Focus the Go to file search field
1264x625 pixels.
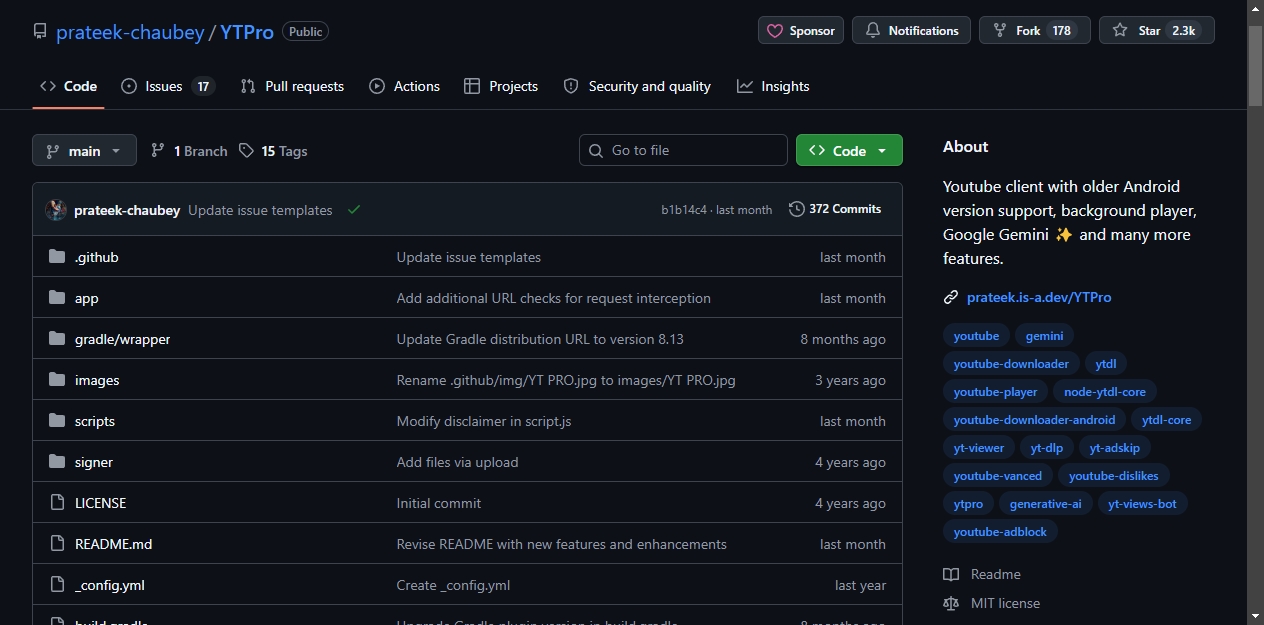[x=683, y=150]
